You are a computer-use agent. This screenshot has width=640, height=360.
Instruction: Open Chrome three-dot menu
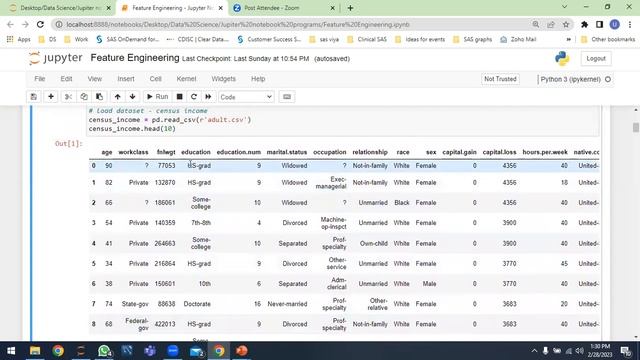630,24
